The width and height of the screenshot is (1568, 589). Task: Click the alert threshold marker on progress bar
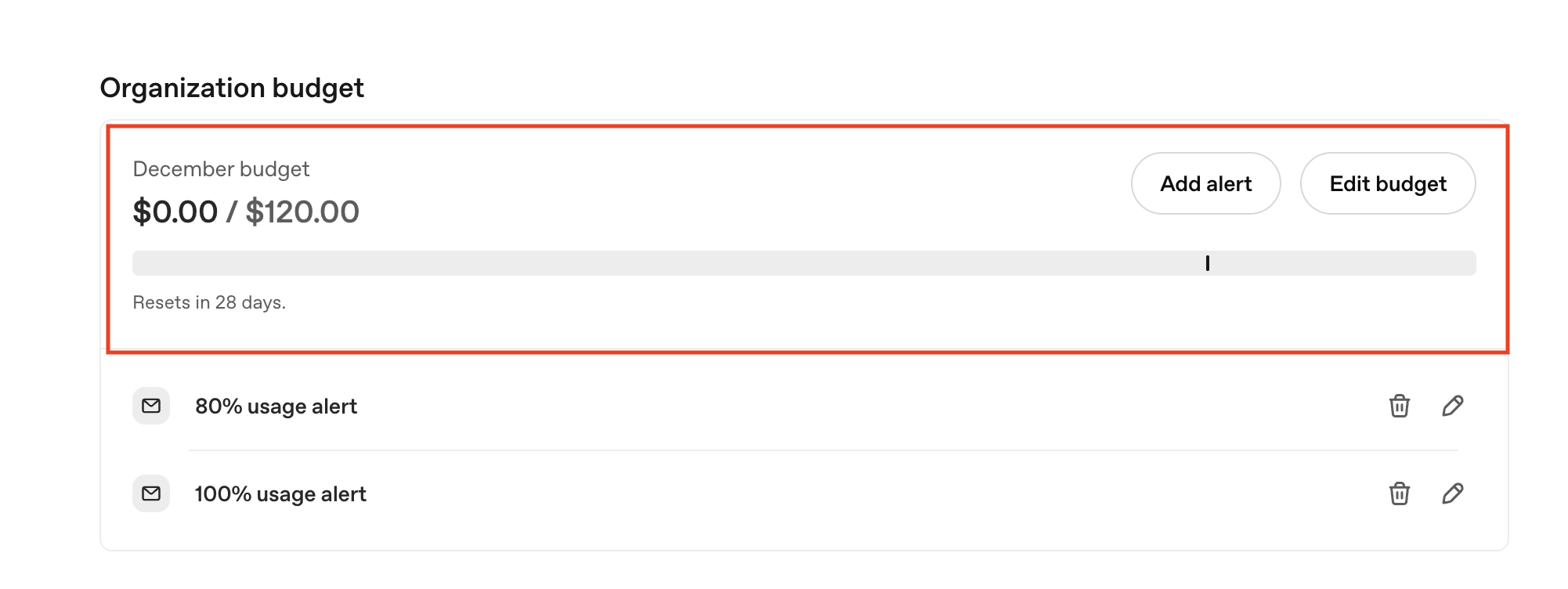tap(1207, 263)
